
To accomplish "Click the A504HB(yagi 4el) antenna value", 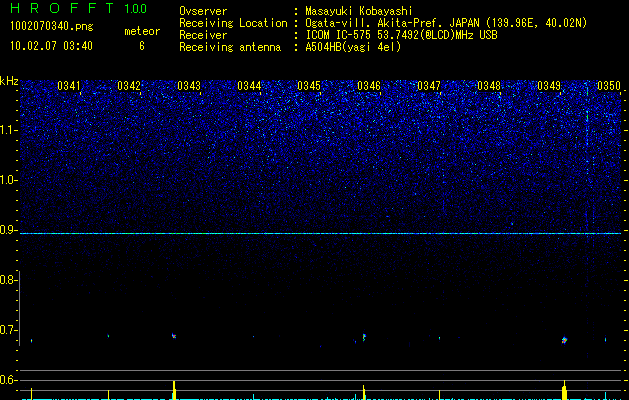I will (x=353, y=47).
